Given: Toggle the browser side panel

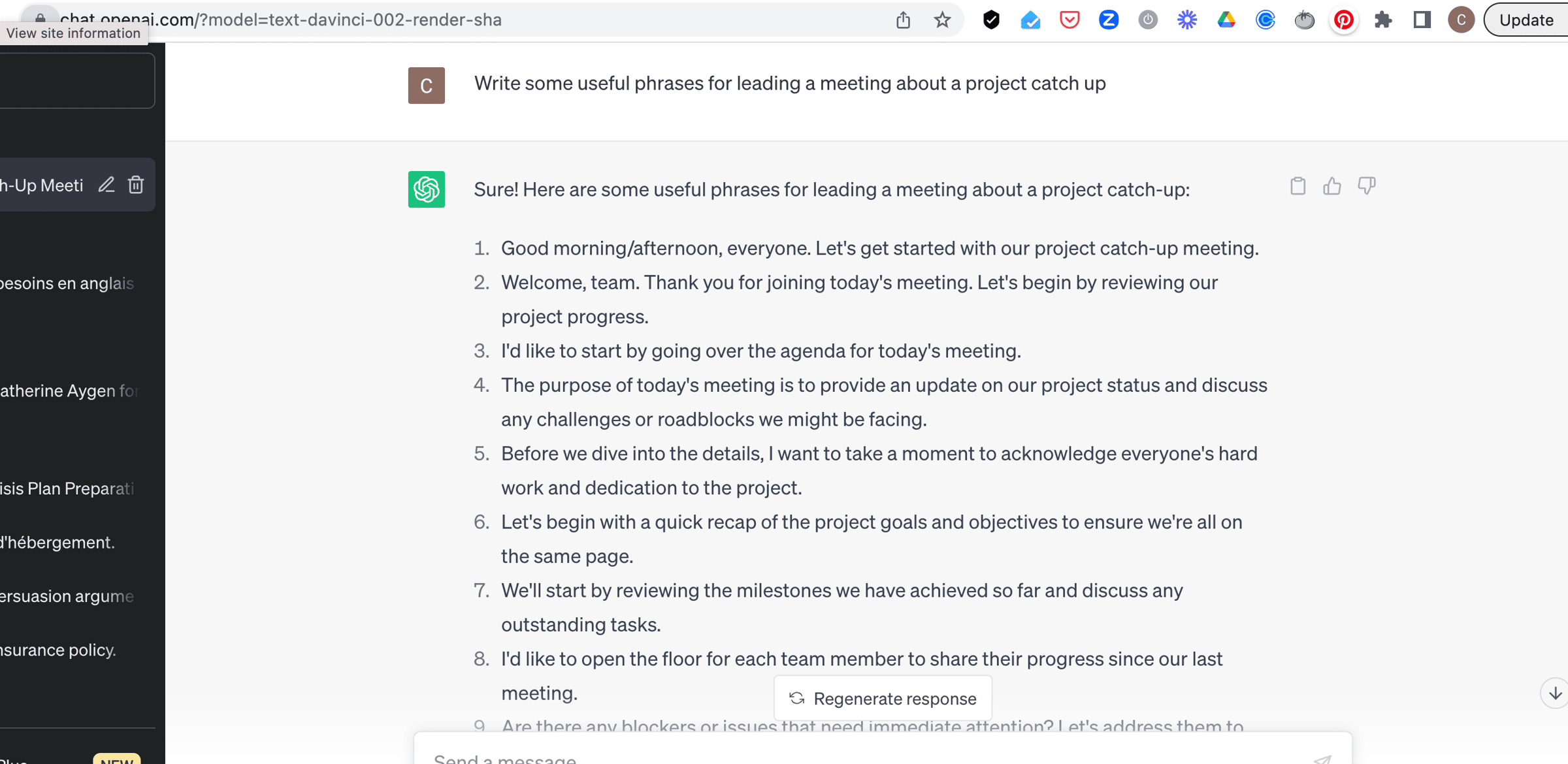Looking at the screenshot, I should [x=1422, y=20].
